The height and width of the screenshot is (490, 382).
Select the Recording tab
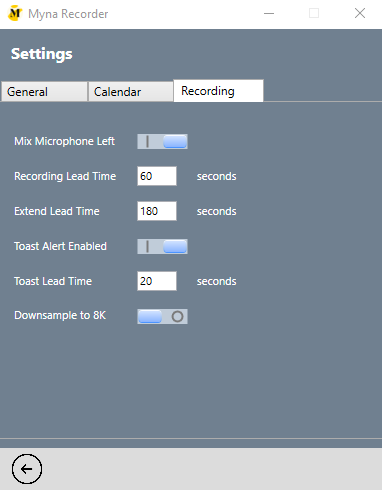pyautogui.click(x=218, y=91)
